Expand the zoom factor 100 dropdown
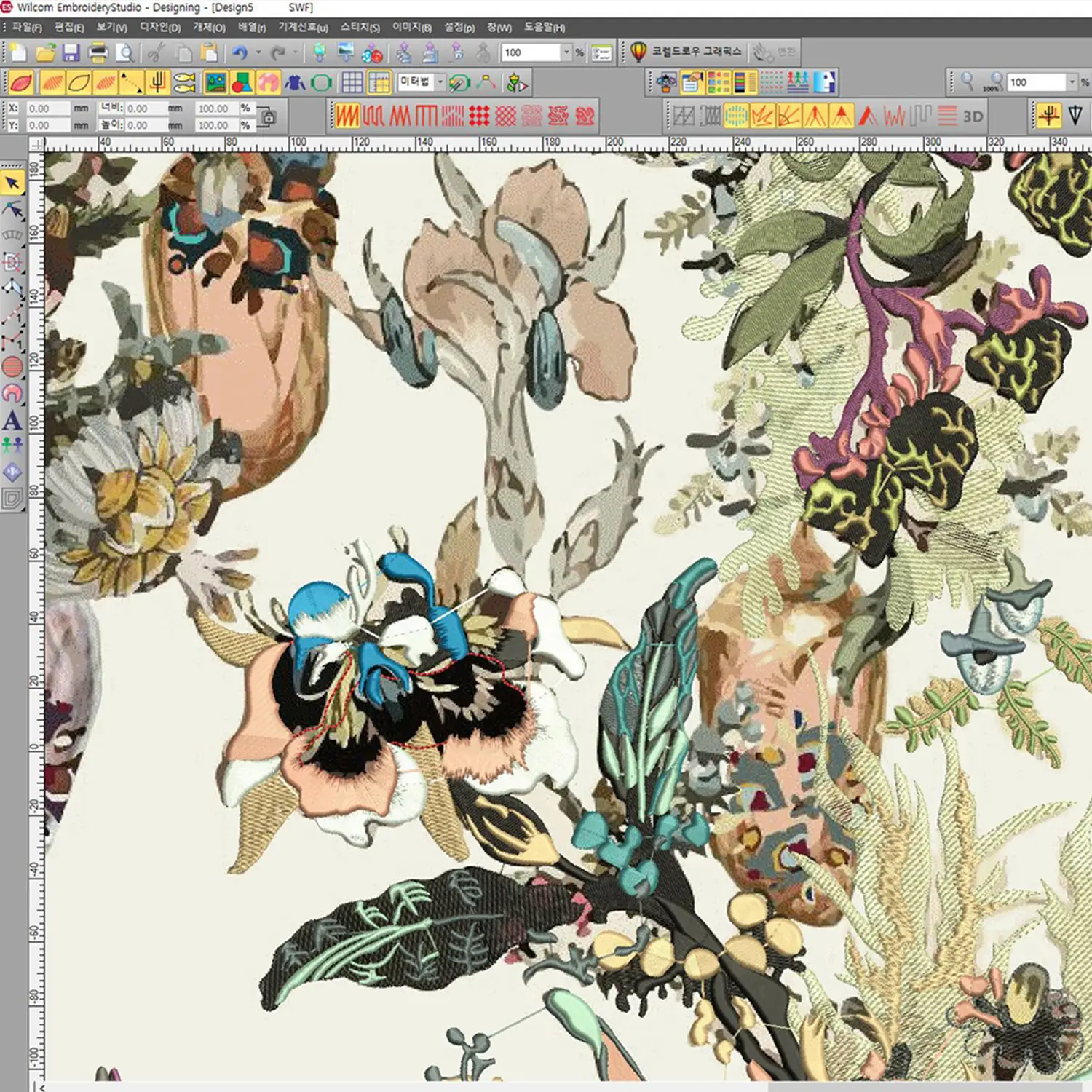The height and width of the screenshot is (1092, 1092). pos(1072,82)
